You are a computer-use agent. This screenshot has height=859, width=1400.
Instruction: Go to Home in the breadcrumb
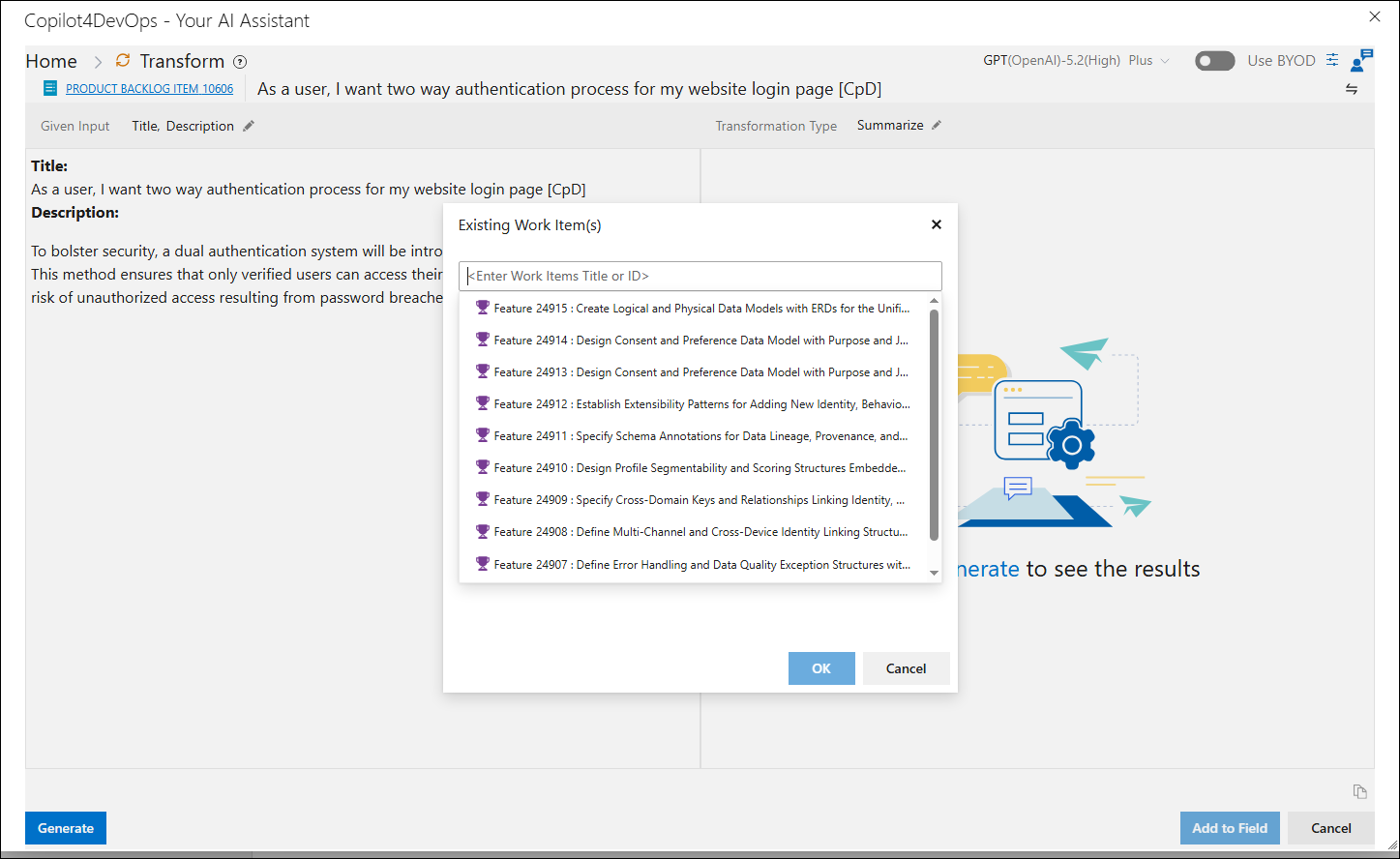coord(51,61)
